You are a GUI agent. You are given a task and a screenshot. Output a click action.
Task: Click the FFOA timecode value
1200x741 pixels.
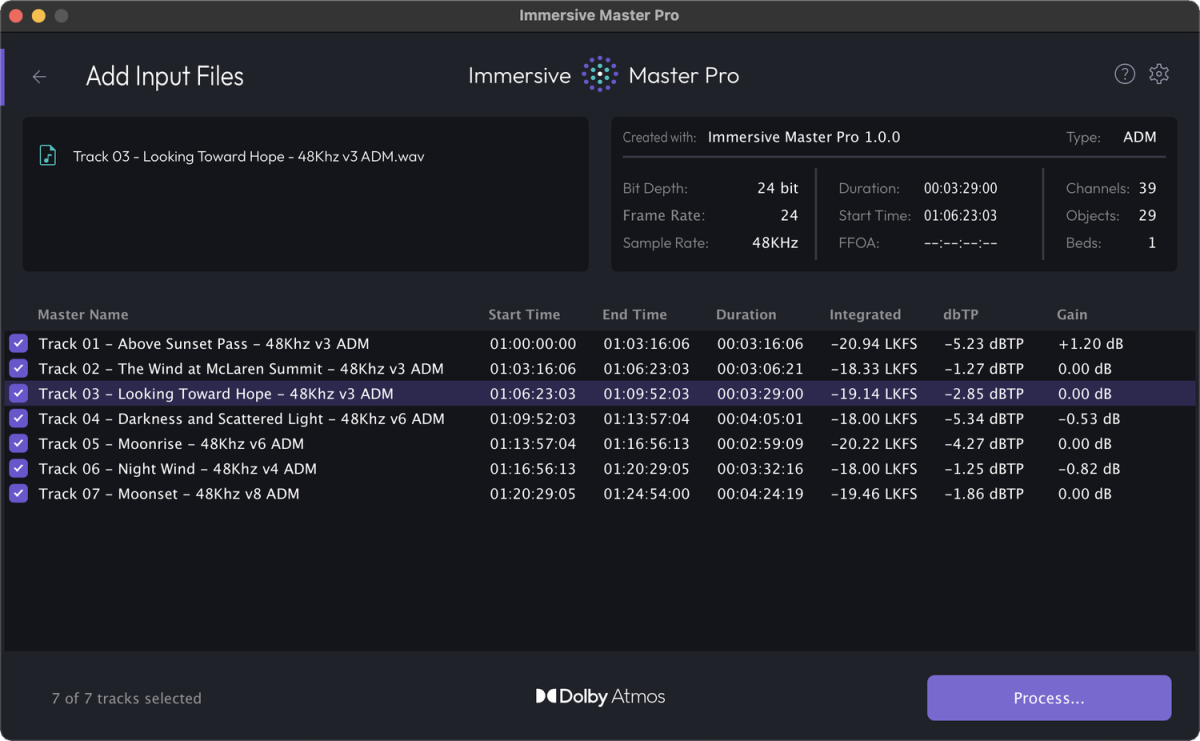960,242
